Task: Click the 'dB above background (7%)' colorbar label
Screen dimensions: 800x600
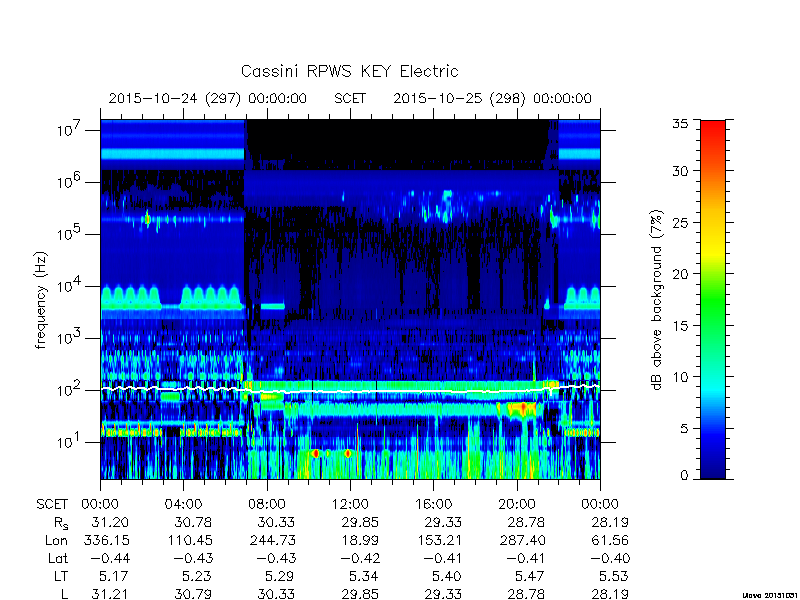Action: point(657,300)
